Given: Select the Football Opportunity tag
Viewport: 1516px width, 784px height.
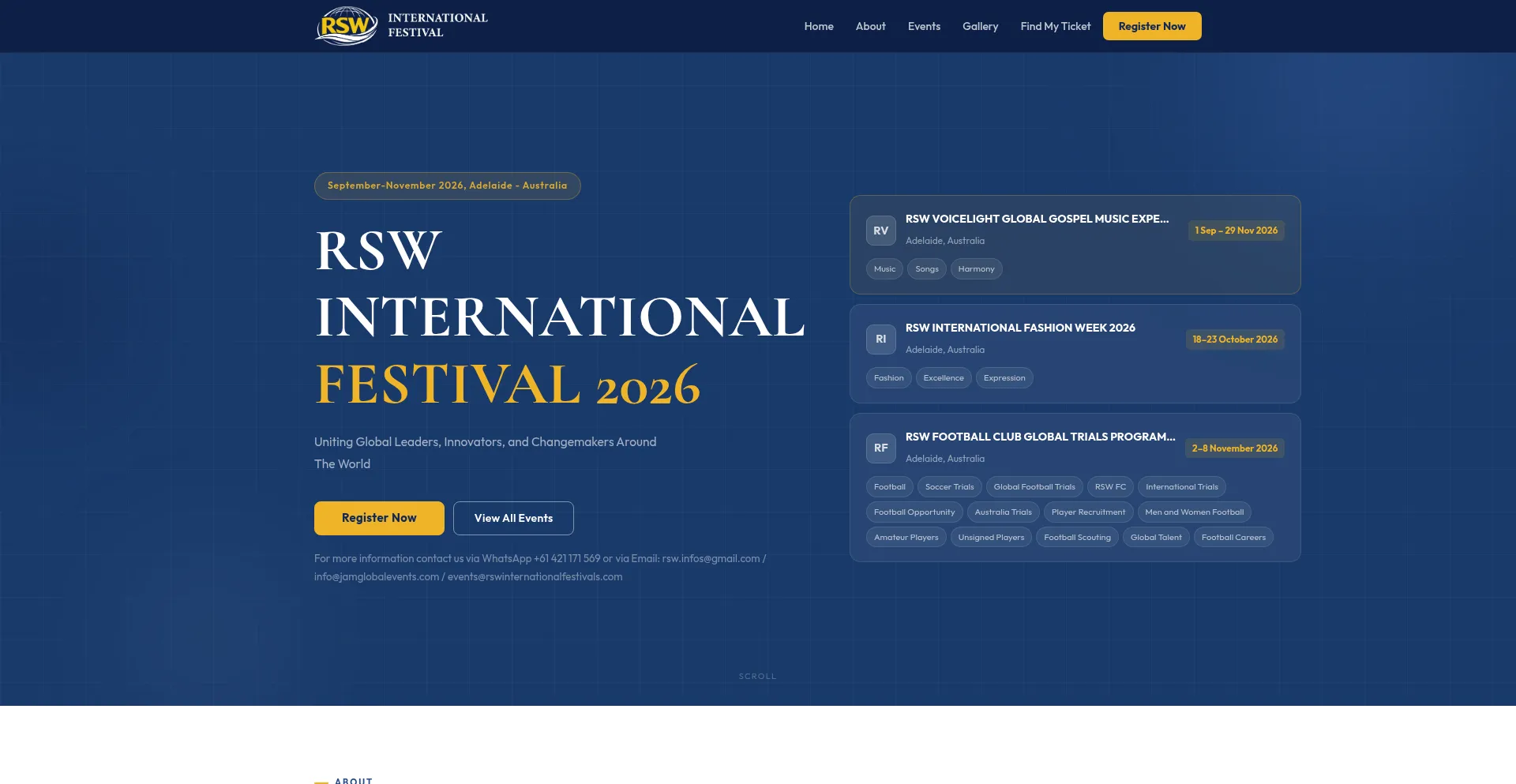Looking at the screenshot, I should 914,512.
